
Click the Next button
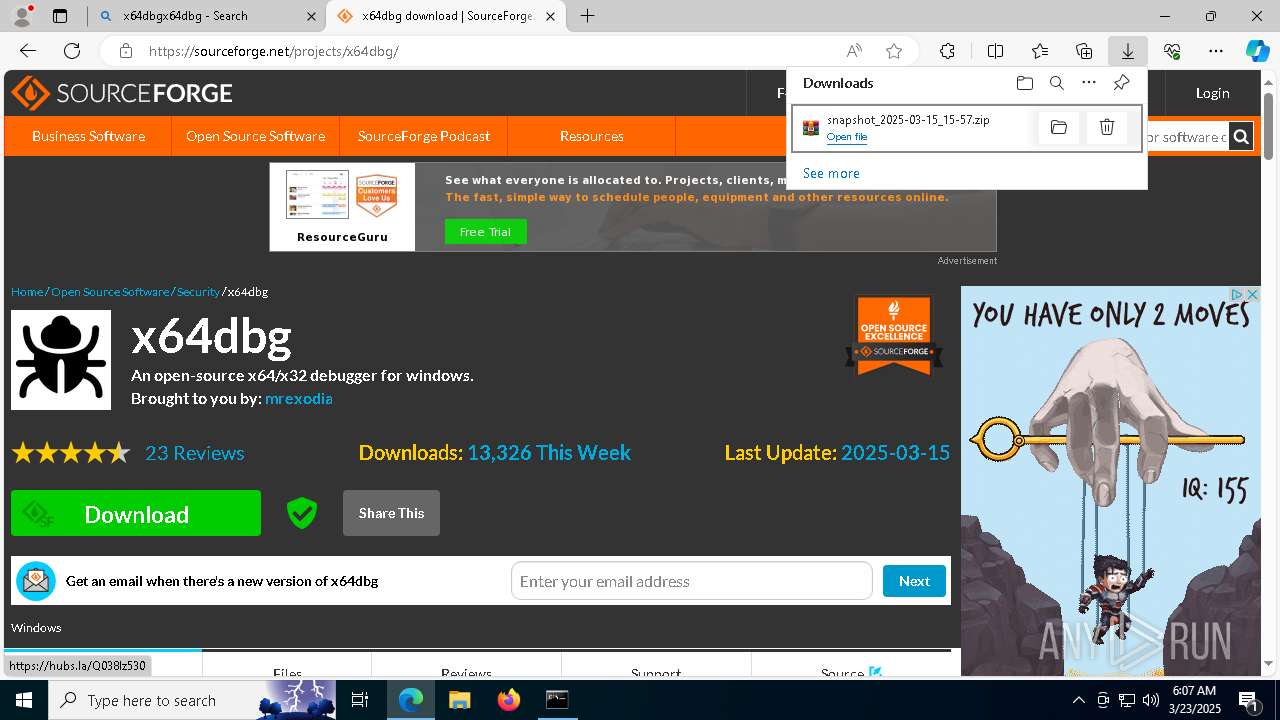pos(914,581)
